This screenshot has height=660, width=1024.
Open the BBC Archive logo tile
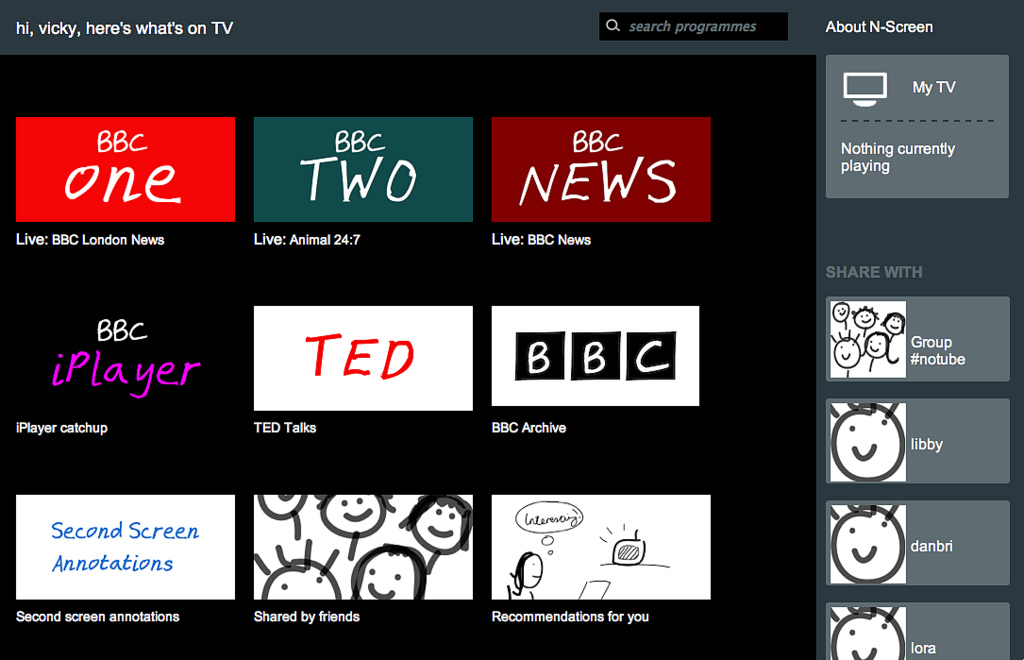[x=595, y=356]
